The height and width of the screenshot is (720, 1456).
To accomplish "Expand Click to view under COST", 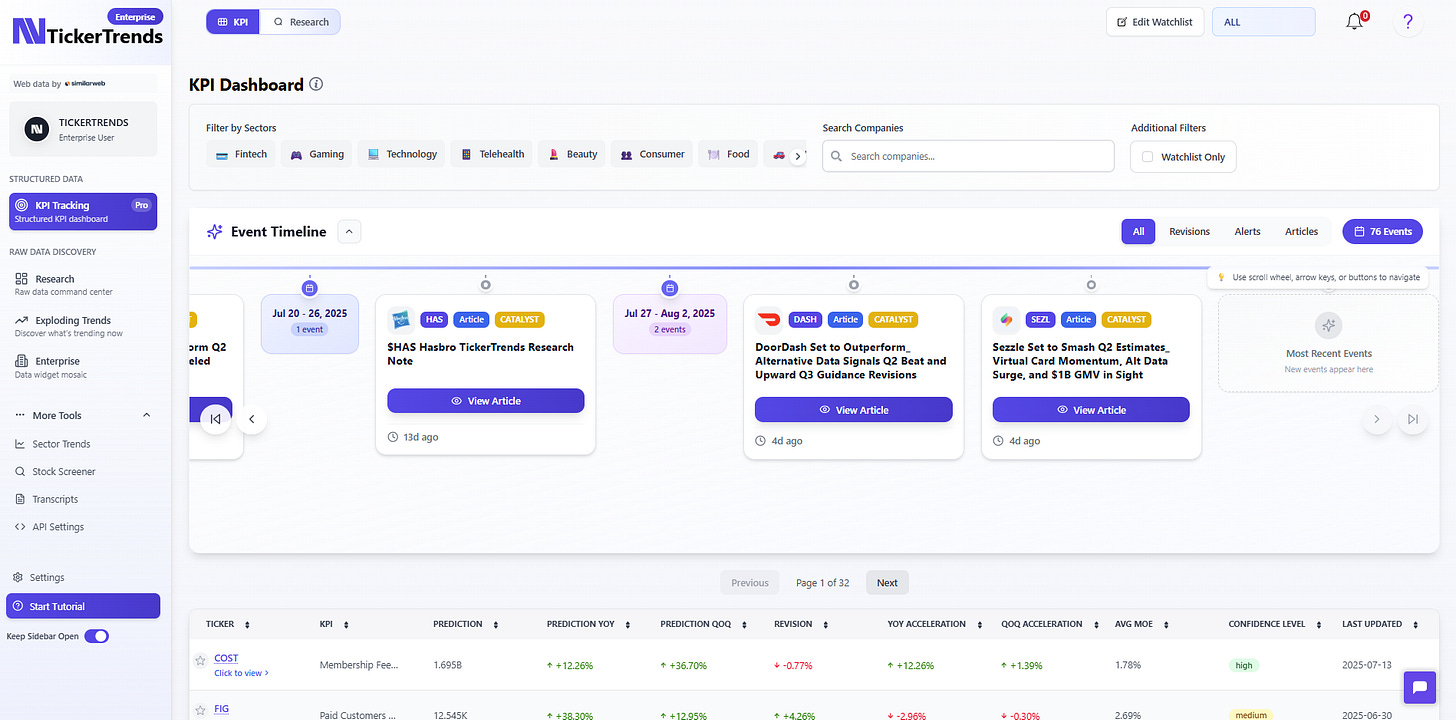I will pos(241,673).
